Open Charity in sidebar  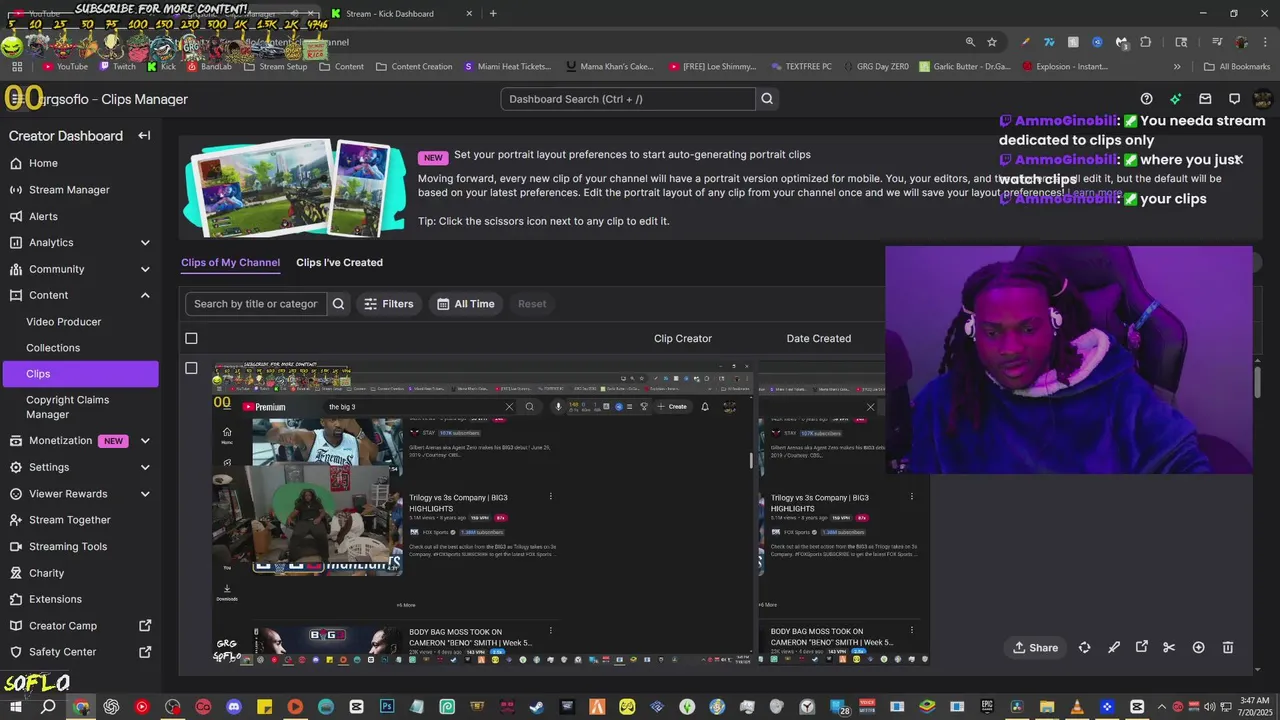(46, 573)
